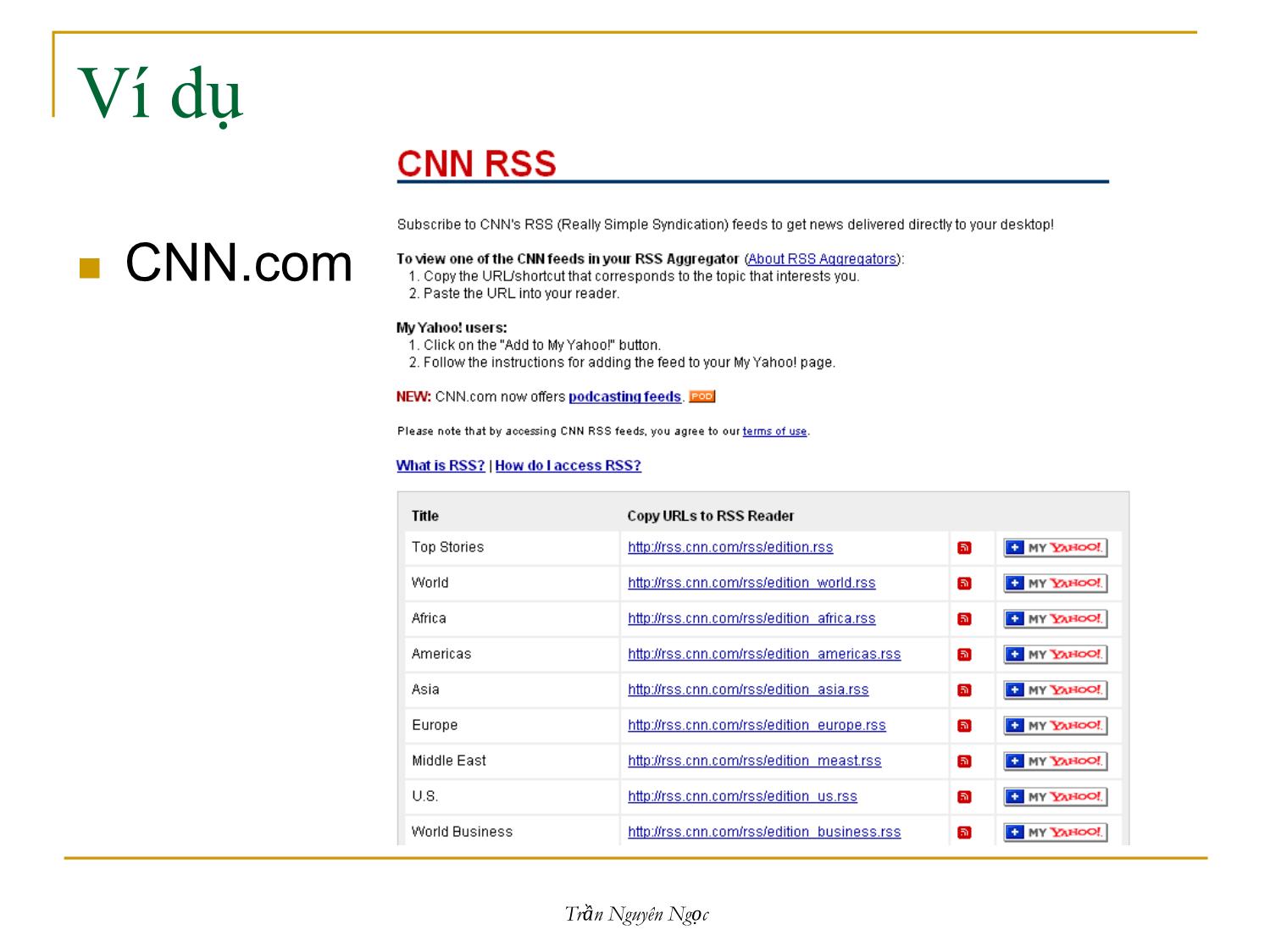Screen dimensions: 1270x952
Task: Add Top Stories feed to My Yahoo!
Action: pos(1056,548)
